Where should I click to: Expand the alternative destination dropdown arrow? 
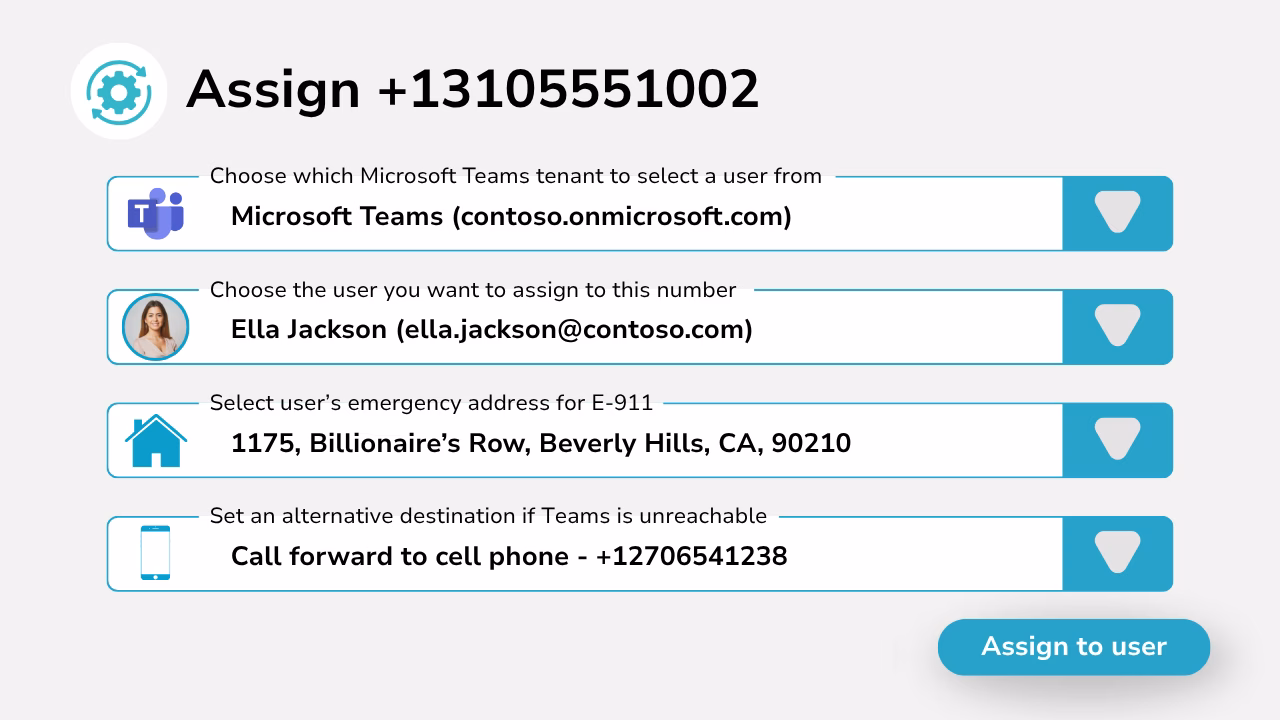coord(1117,554)
